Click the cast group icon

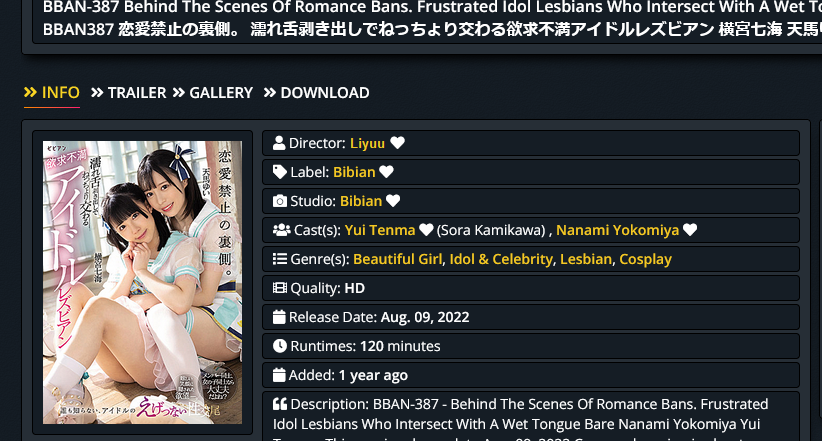pos(282,230)
